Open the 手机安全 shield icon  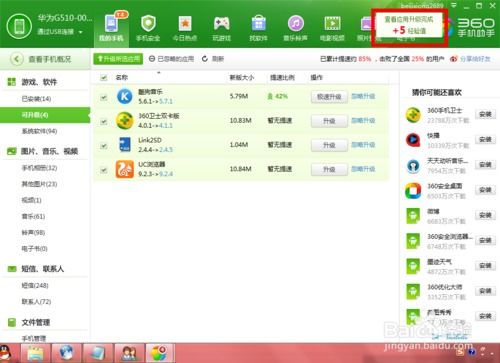pos(148,24)
